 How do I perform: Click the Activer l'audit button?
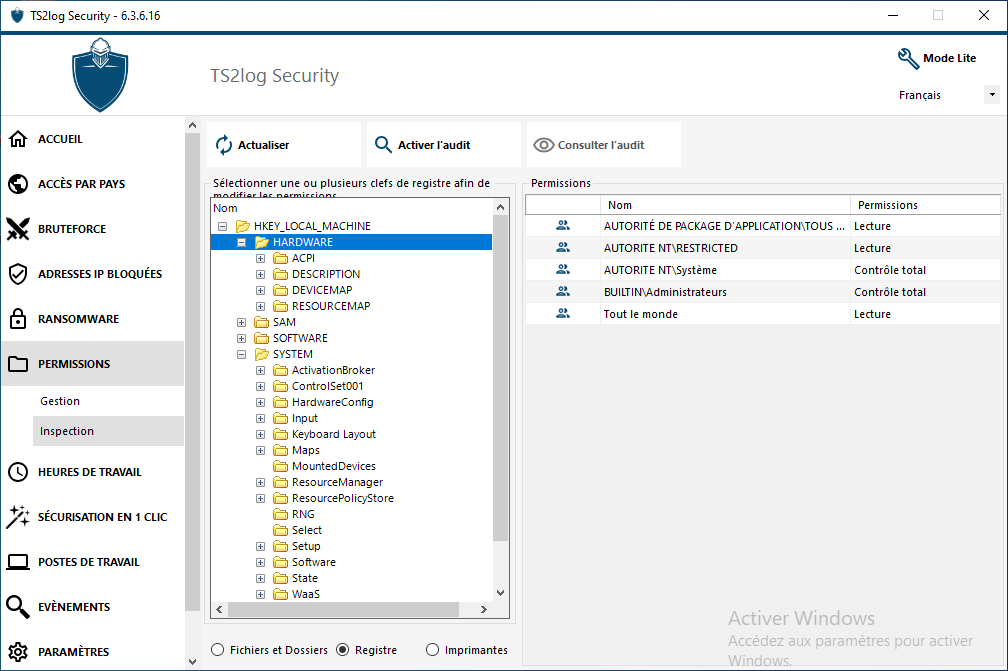click(444, 145)
